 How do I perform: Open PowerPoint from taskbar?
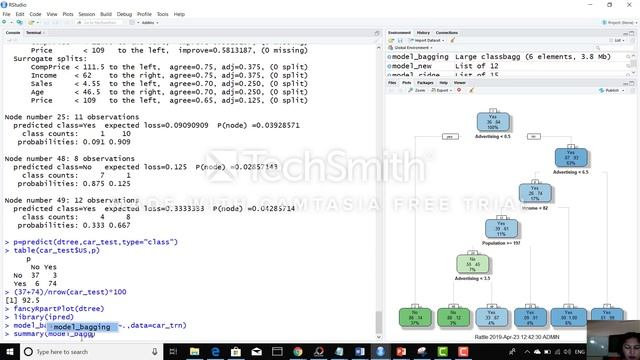(x=401, y=352)
